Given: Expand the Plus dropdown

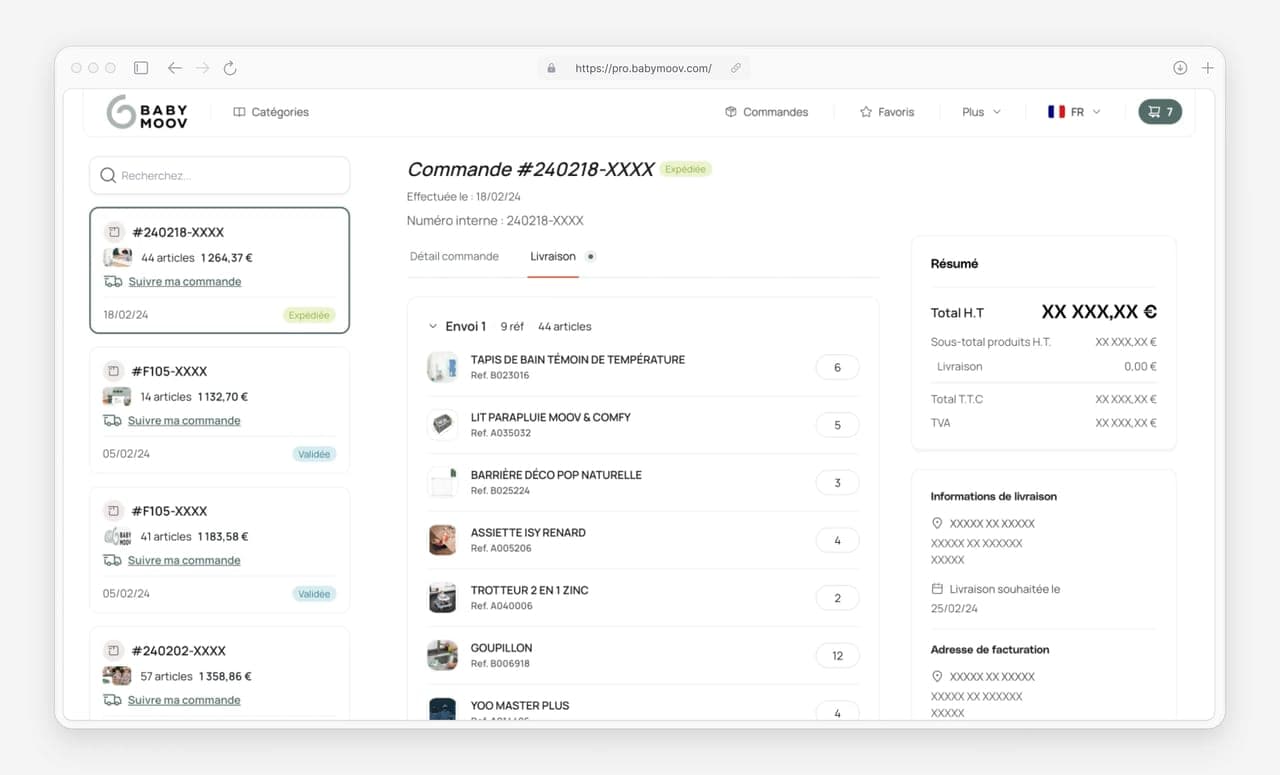Looking at the screenshot, I should click(x=981, y=112).
